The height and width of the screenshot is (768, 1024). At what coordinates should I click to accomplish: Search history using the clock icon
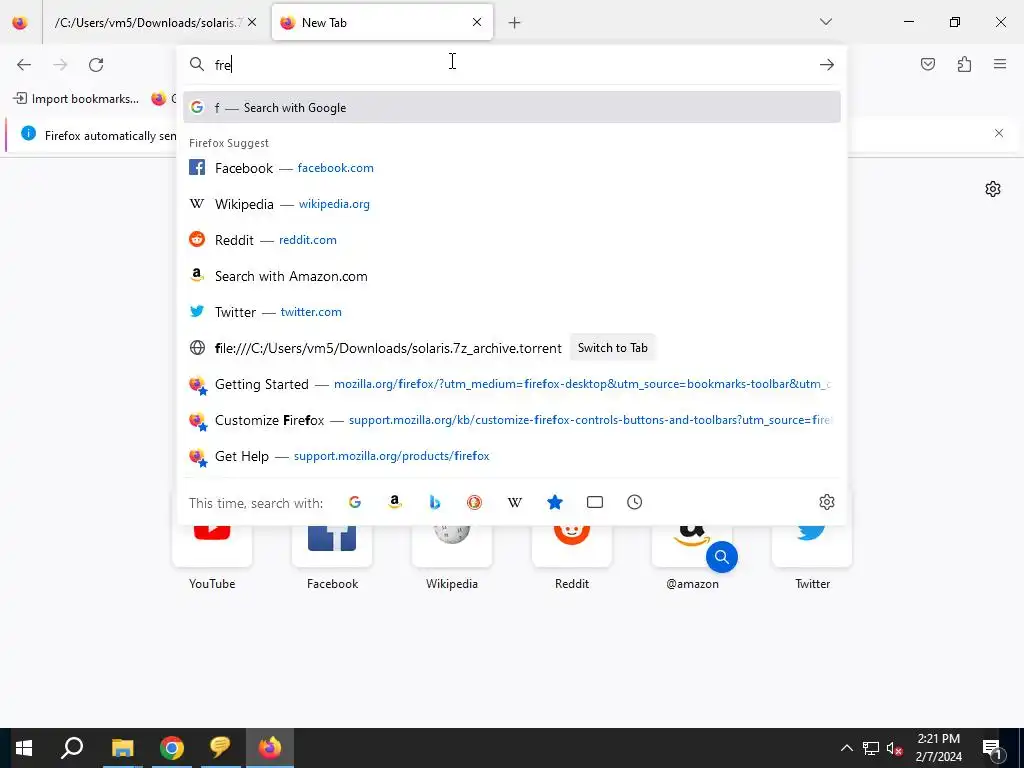[x=635, y=502]
